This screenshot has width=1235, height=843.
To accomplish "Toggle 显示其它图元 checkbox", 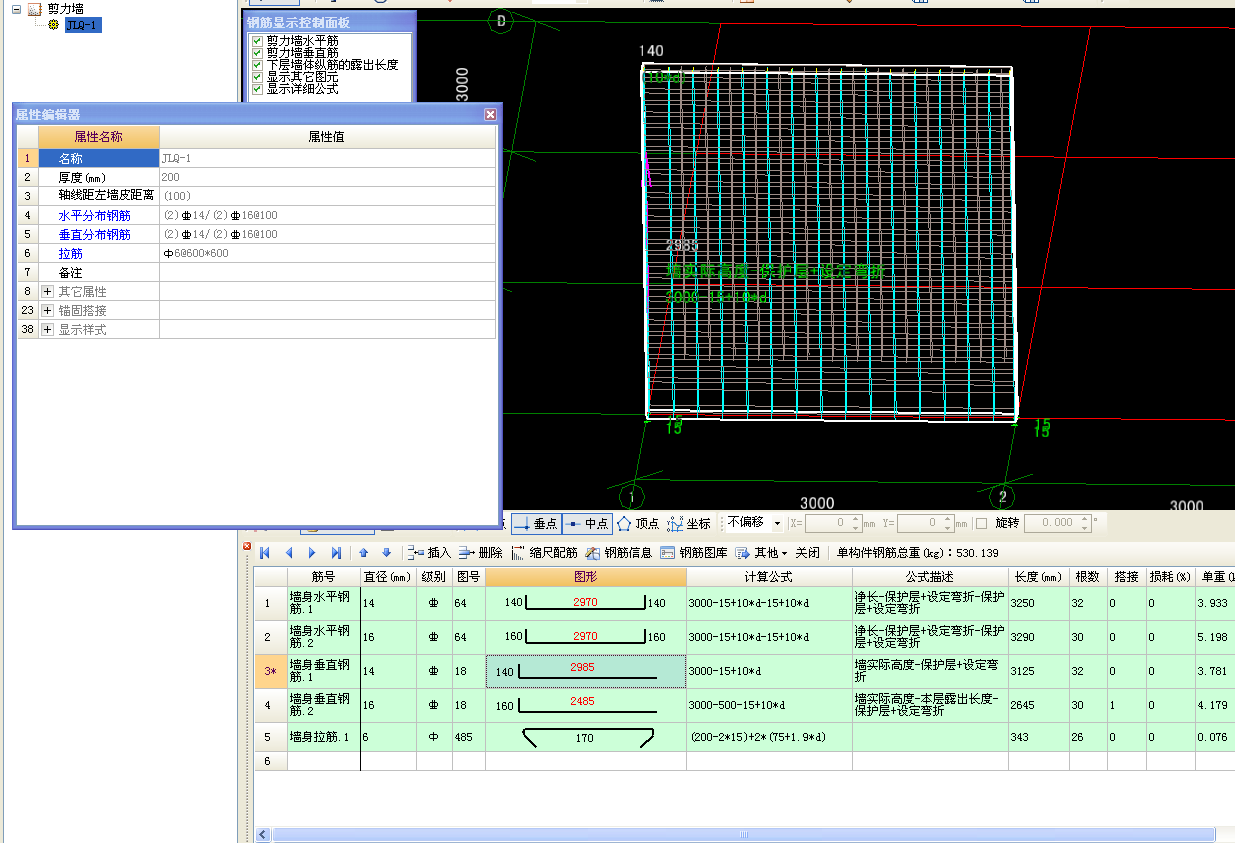I will (x=257, y=76).
